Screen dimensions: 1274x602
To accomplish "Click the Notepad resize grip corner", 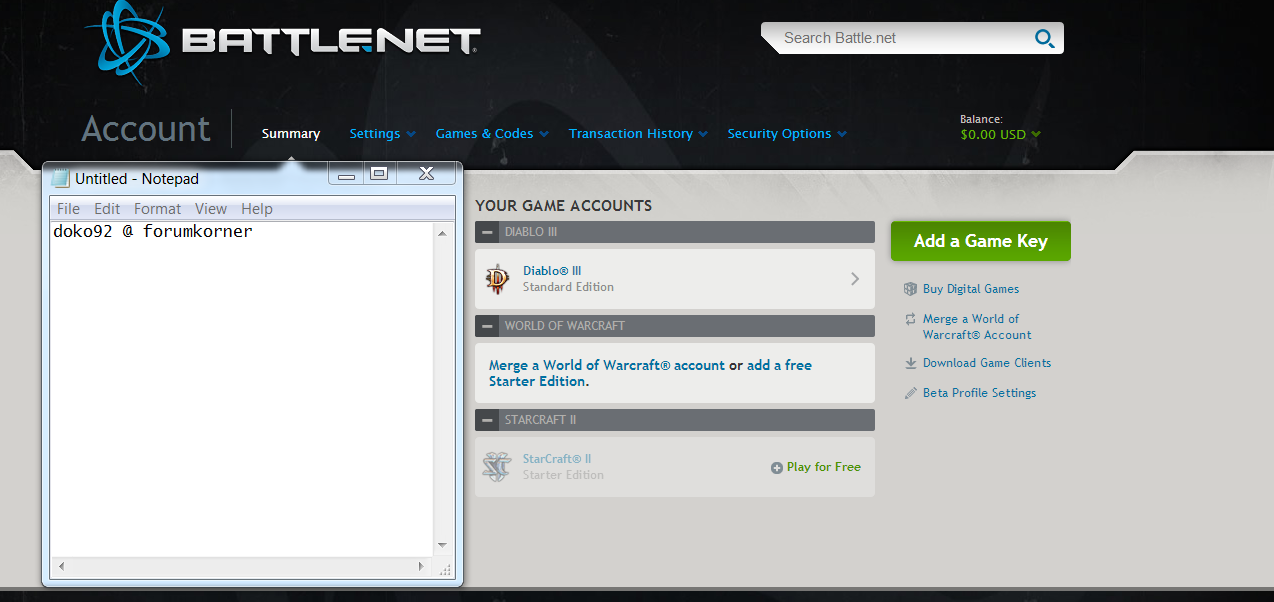I will click(444, 568).
